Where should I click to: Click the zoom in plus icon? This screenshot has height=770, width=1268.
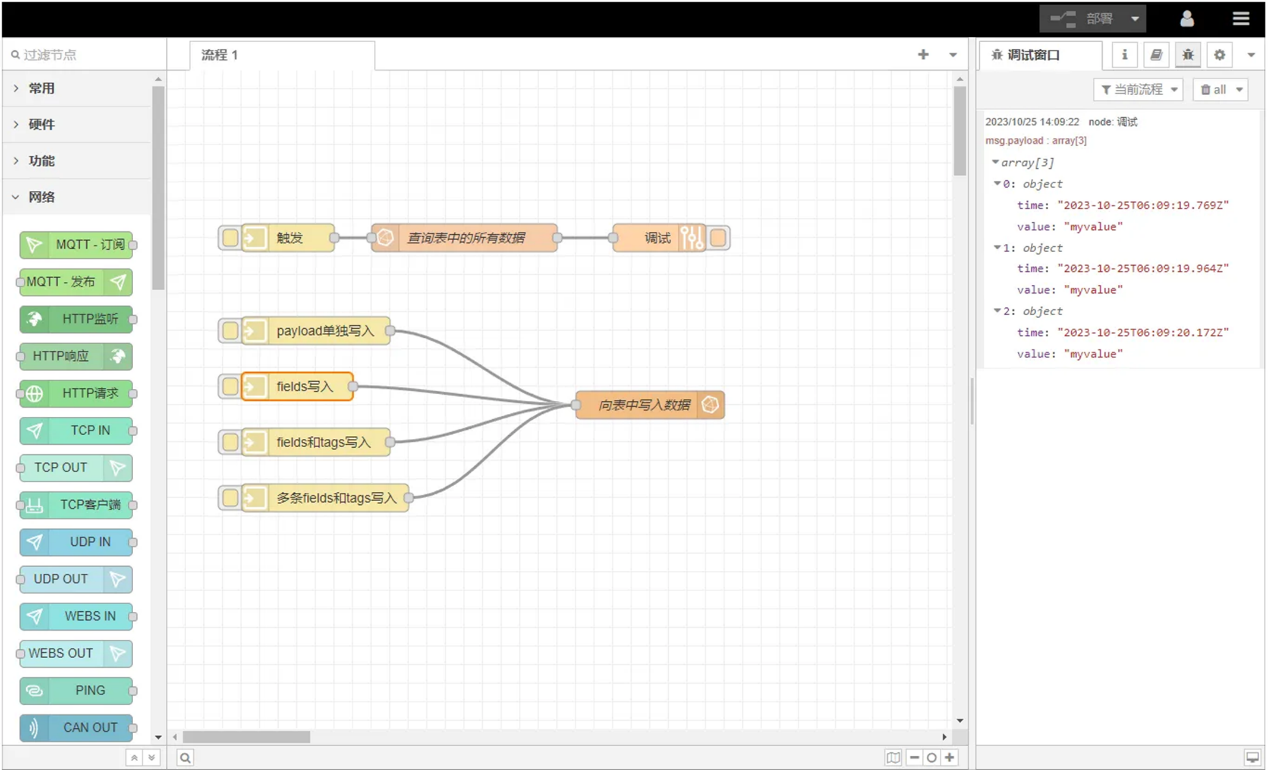point(950,758)
